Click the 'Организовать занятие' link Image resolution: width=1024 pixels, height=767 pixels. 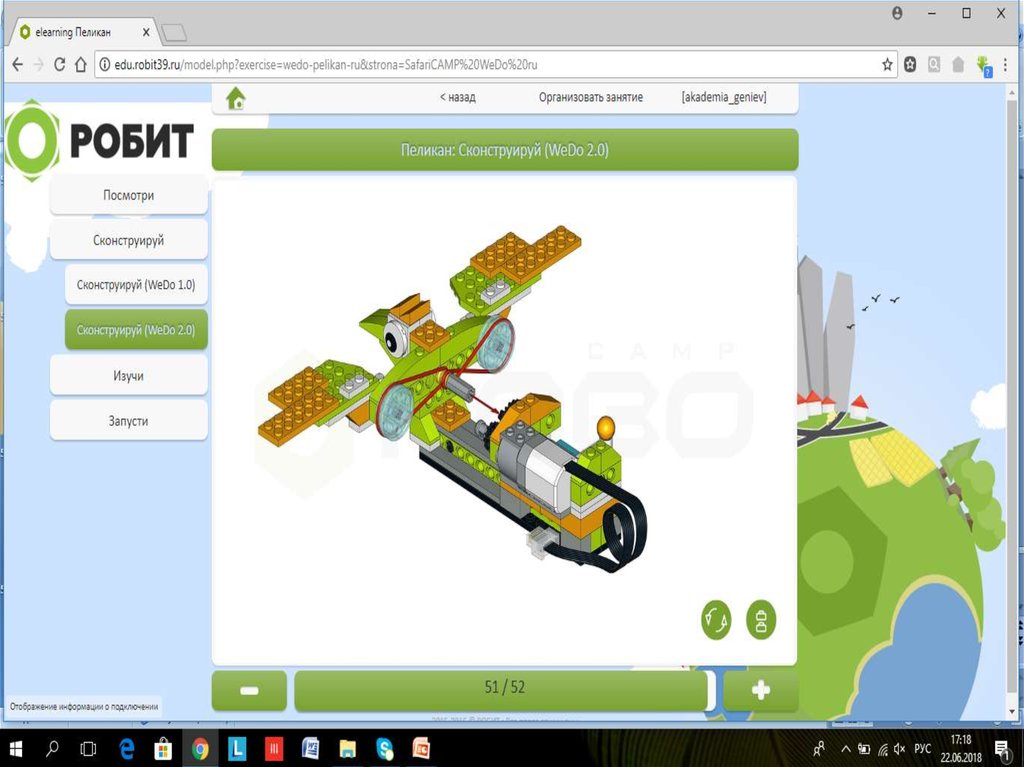[x=590, y=98]
